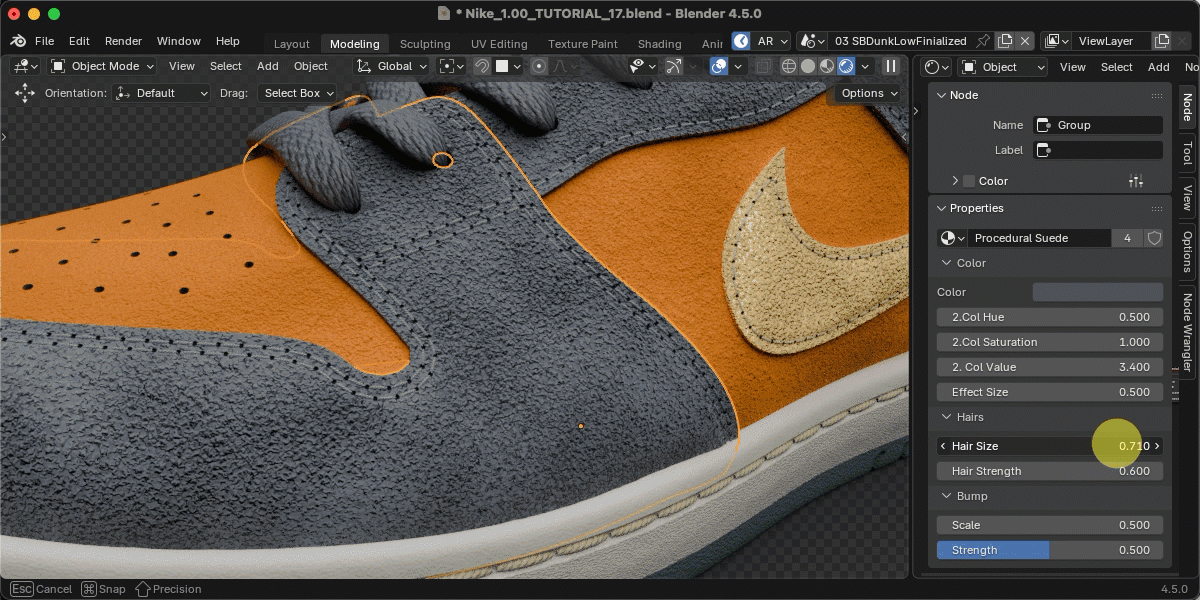This screenshot has height=600, width=1200.
Task: Open the Edit menu
Action: 79,41
